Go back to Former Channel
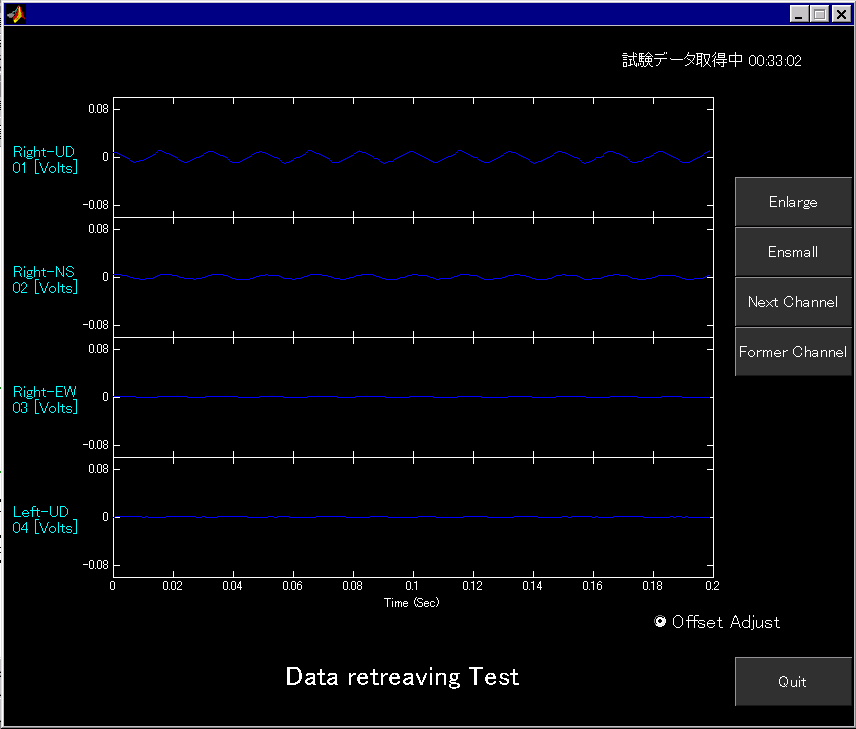Image resolution: width=856 pixels, height=729 pixels. [x=793, y=352]
